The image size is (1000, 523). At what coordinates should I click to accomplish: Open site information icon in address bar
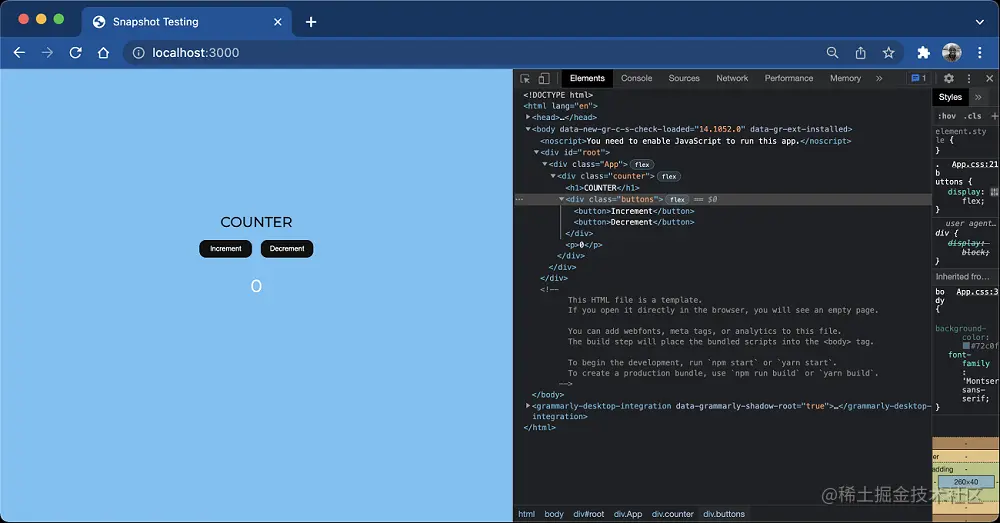coord(138,53)
